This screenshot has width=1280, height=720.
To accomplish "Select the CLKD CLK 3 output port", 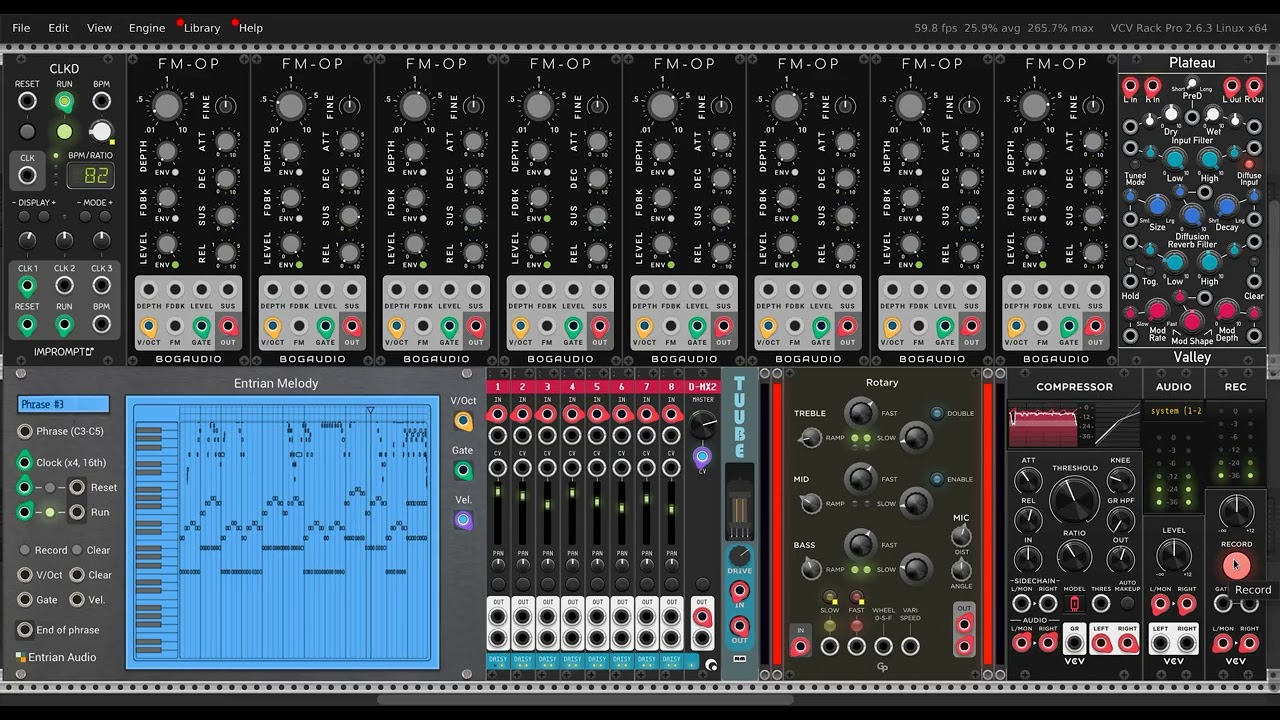I will pos(101,287).
